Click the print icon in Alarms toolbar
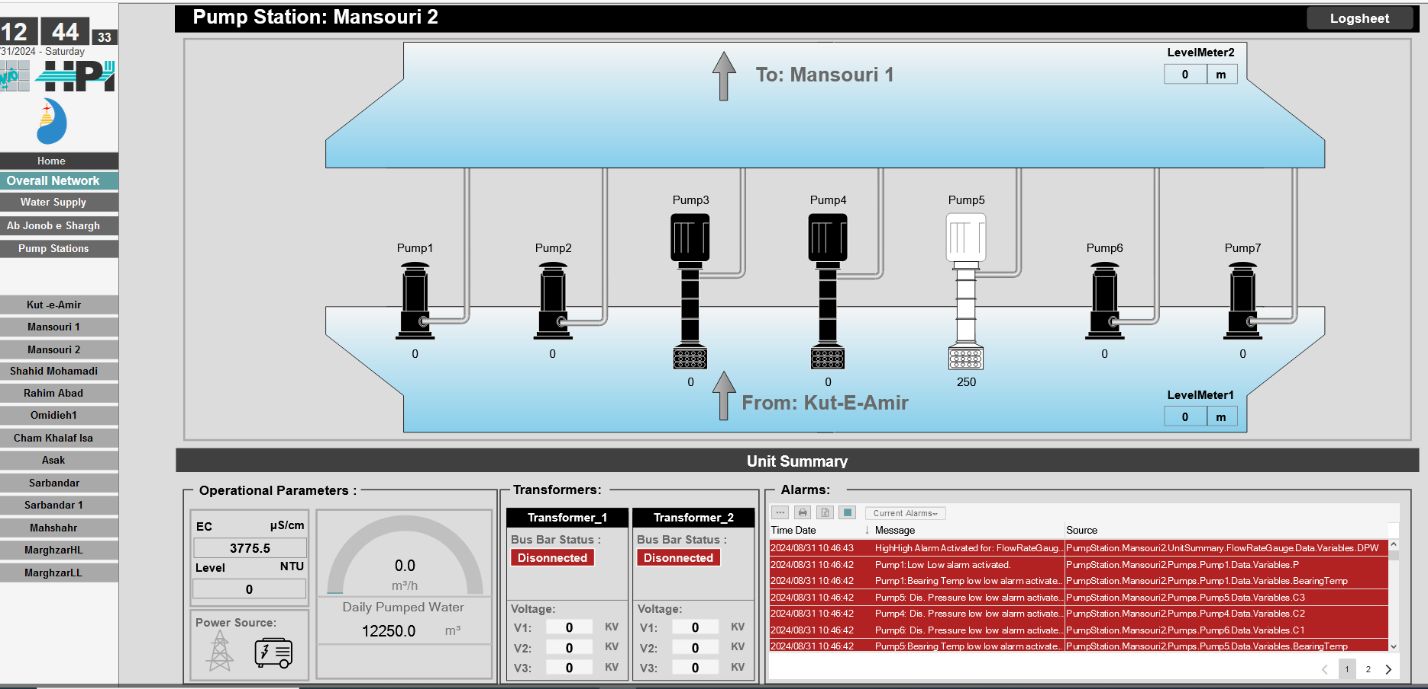The width and height of the screenshot is (1428, 689). pyautogui.click(x=802, y=513)
